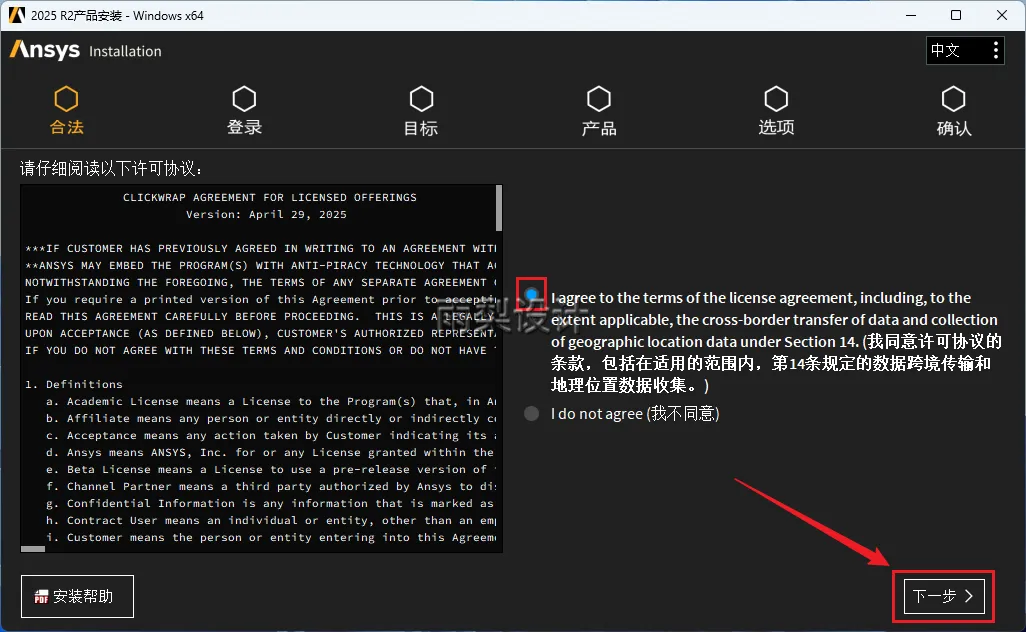Click the 确认 step hexagon icon
Screen dimensions: 1026x632
click(x=953, y=99)
